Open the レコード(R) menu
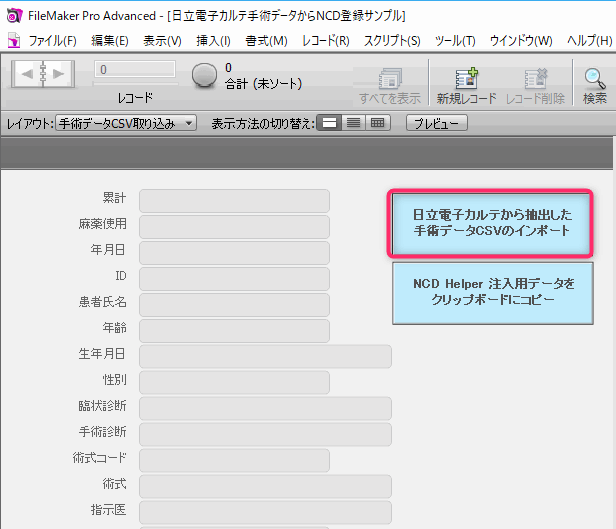616x529 pixels. coord(326,40)
